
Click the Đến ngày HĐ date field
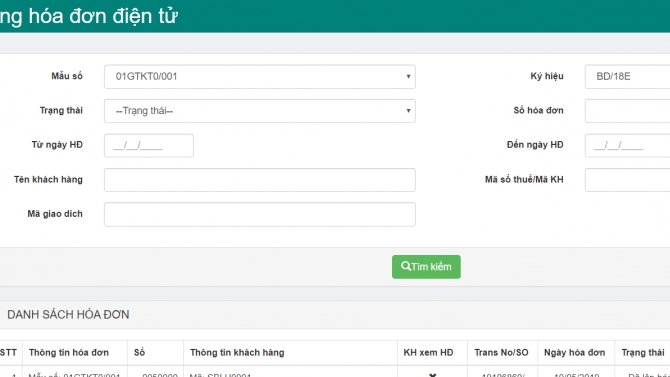tap(627, 146)
